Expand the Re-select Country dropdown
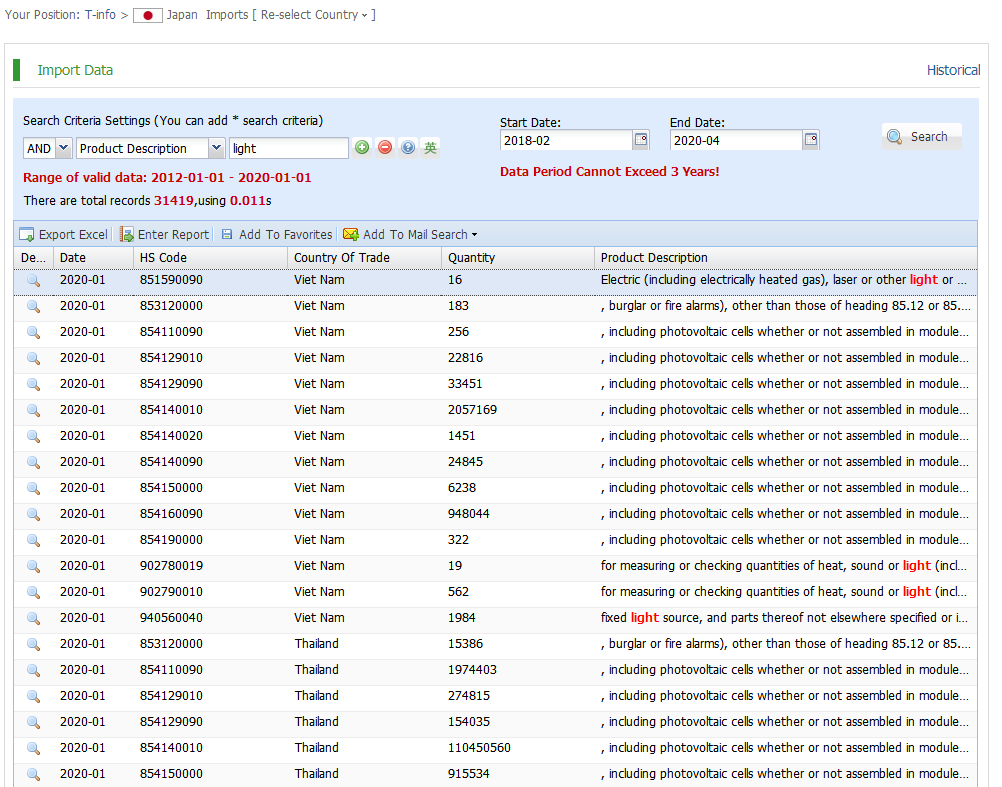The width and height of the screenshot is (1002, 787). [314, 15]
